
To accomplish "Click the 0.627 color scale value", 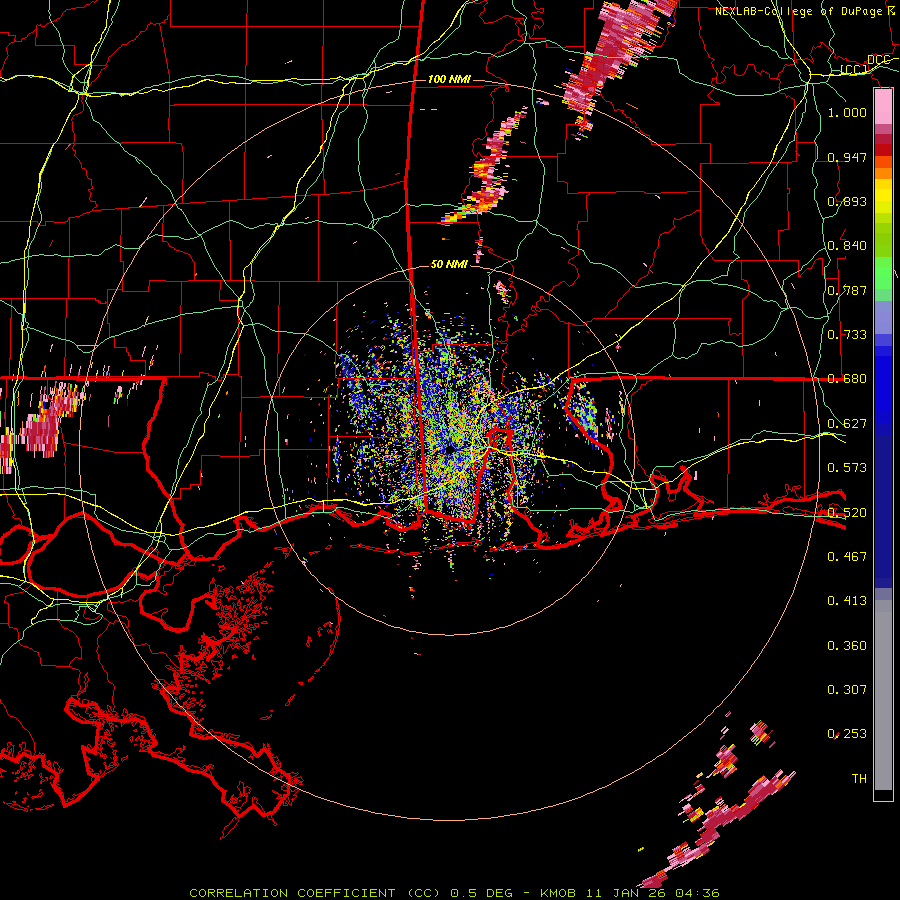I will point(847,424).
